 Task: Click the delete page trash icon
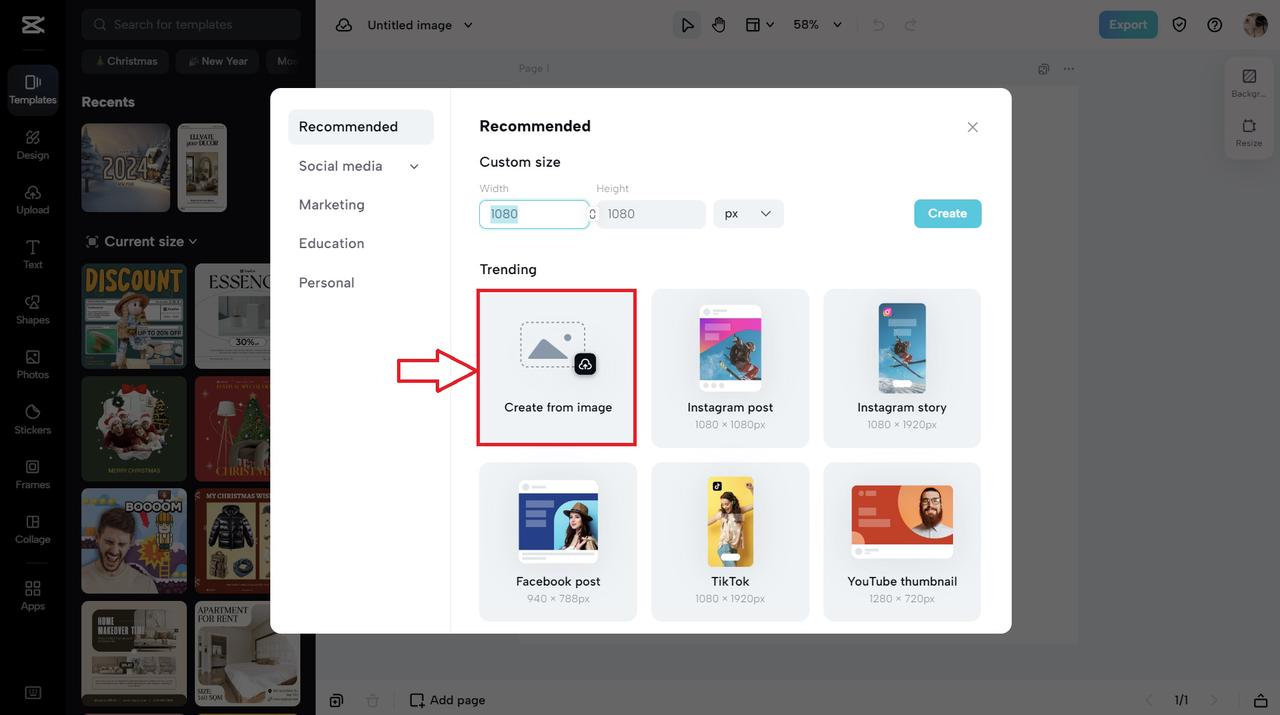(x=372, y=700)
